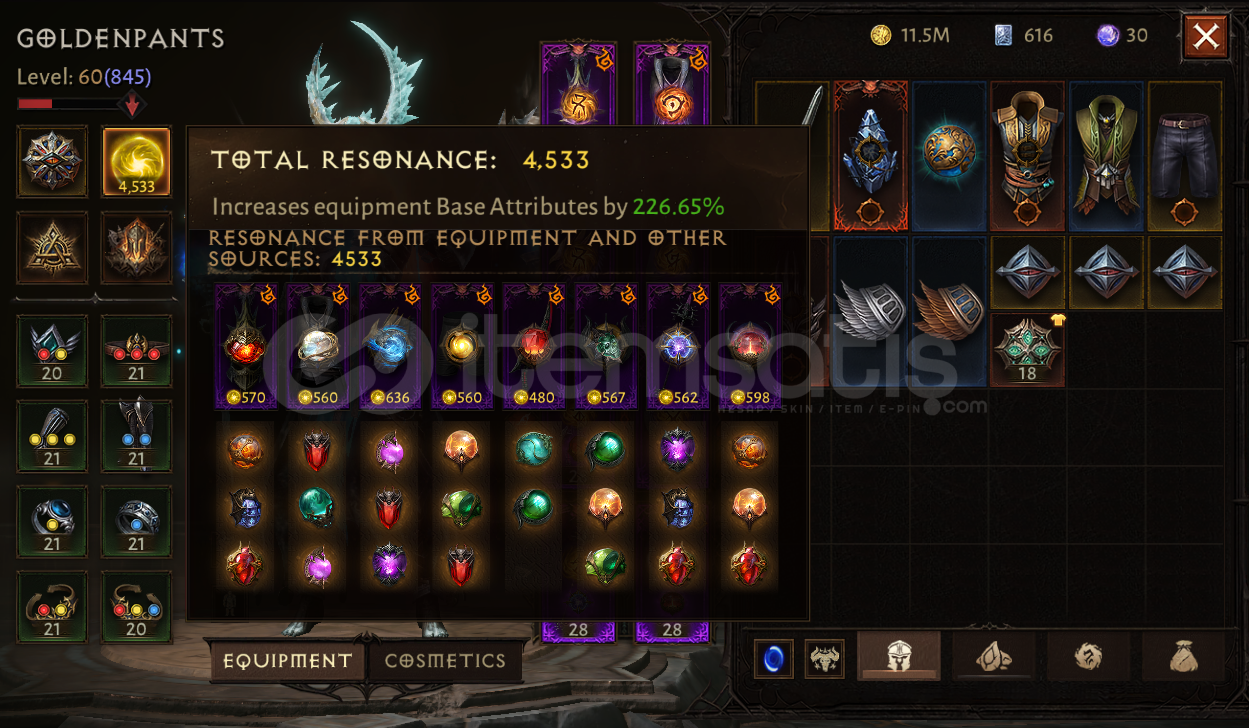The image size is (1249, 728).
Task: Select the black pants inventory item
Action: [x=1185, y=155]
